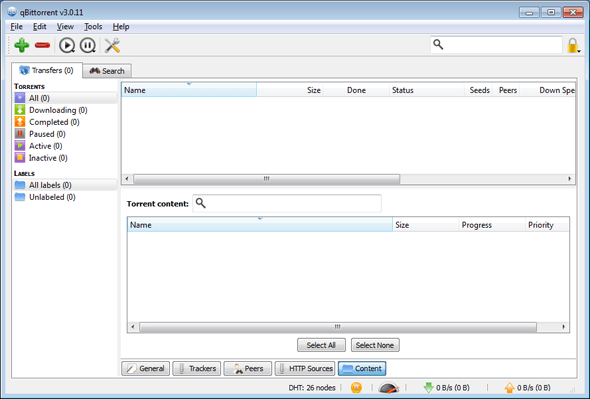This screenshot has width=590, height=399.
Task: Click the connection status icon in the status bar
Action: (x=356, y=387)
